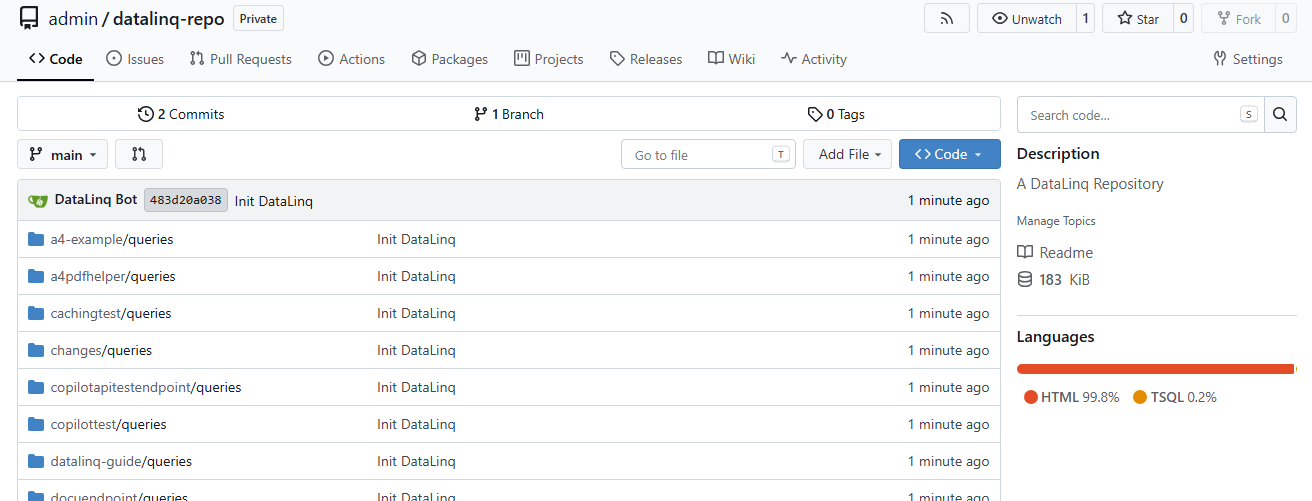
Task: Click the search magnifier button
Action: pos(1280,115)
